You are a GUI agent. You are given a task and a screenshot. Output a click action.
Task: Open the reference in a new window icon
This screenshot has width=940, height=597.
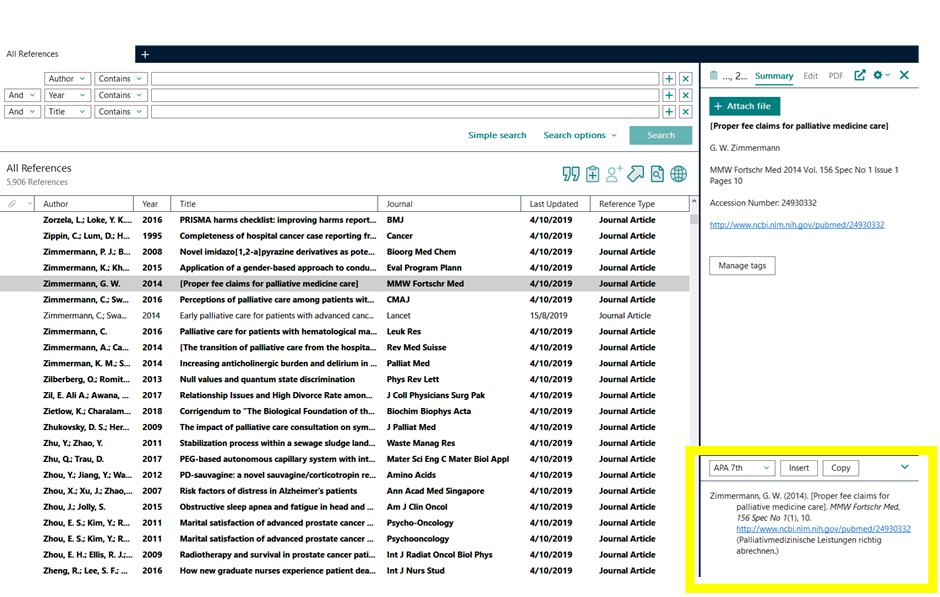(859, 75)
